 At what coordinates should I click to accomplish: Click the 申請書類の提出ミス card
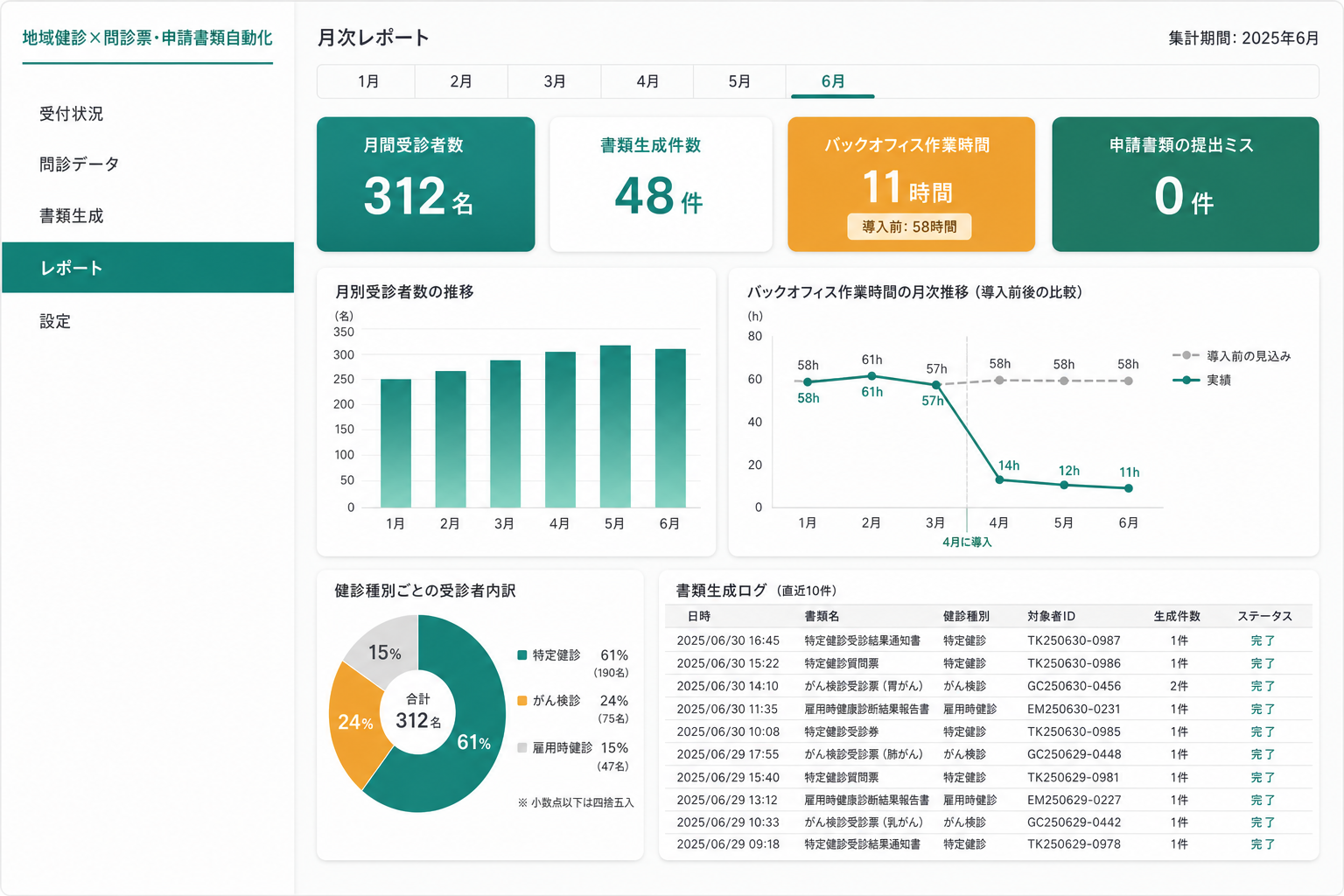click(x=1185, y=185)
